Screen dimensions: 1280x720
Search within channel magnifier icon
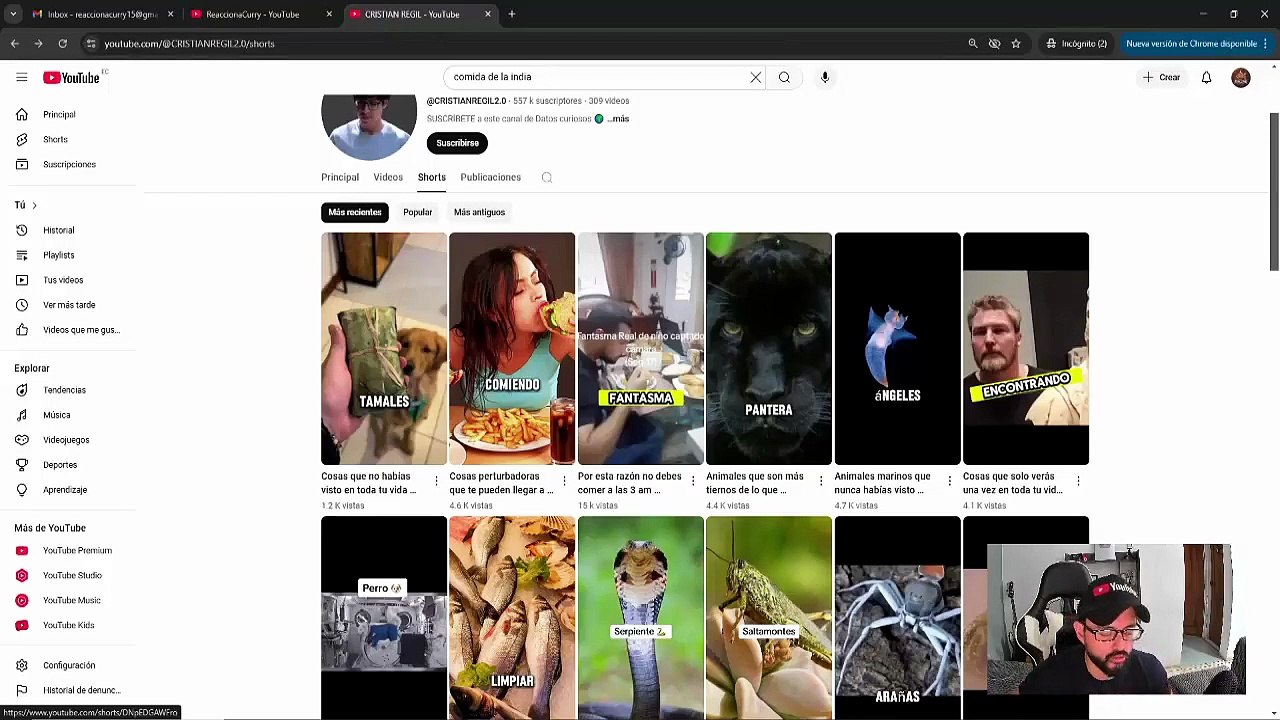tap(547, 177)
